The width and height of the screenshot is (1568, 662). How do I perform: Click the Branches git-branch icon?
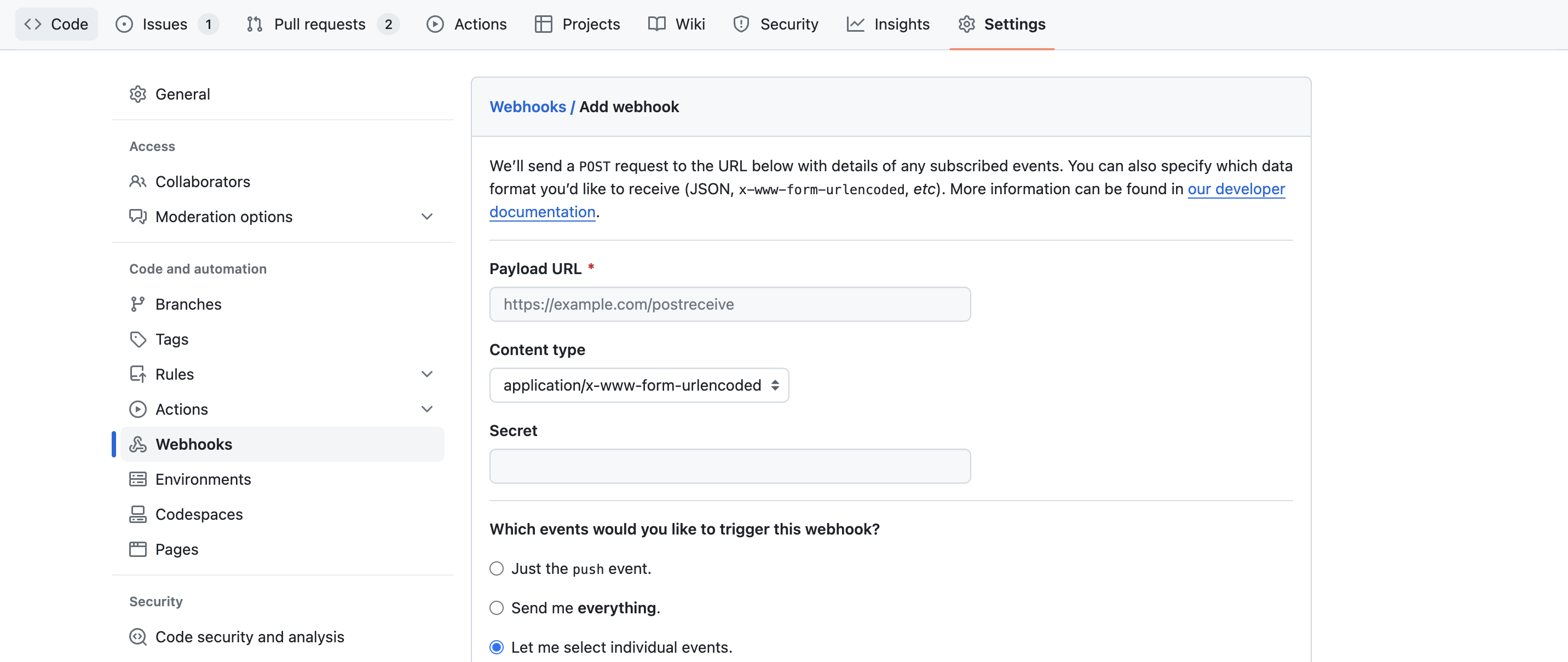pyautogui.click(x=137, y=304)
